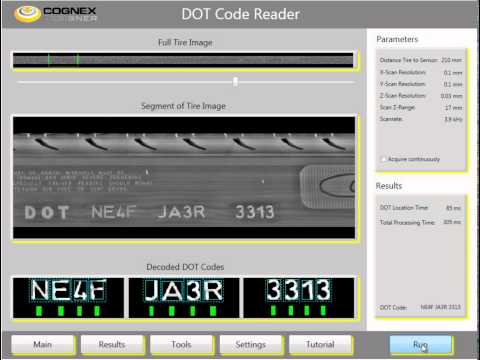The image size is (480, 360).
Task: Click the tire image position slider handle
Action: click(x=235, y=82)
